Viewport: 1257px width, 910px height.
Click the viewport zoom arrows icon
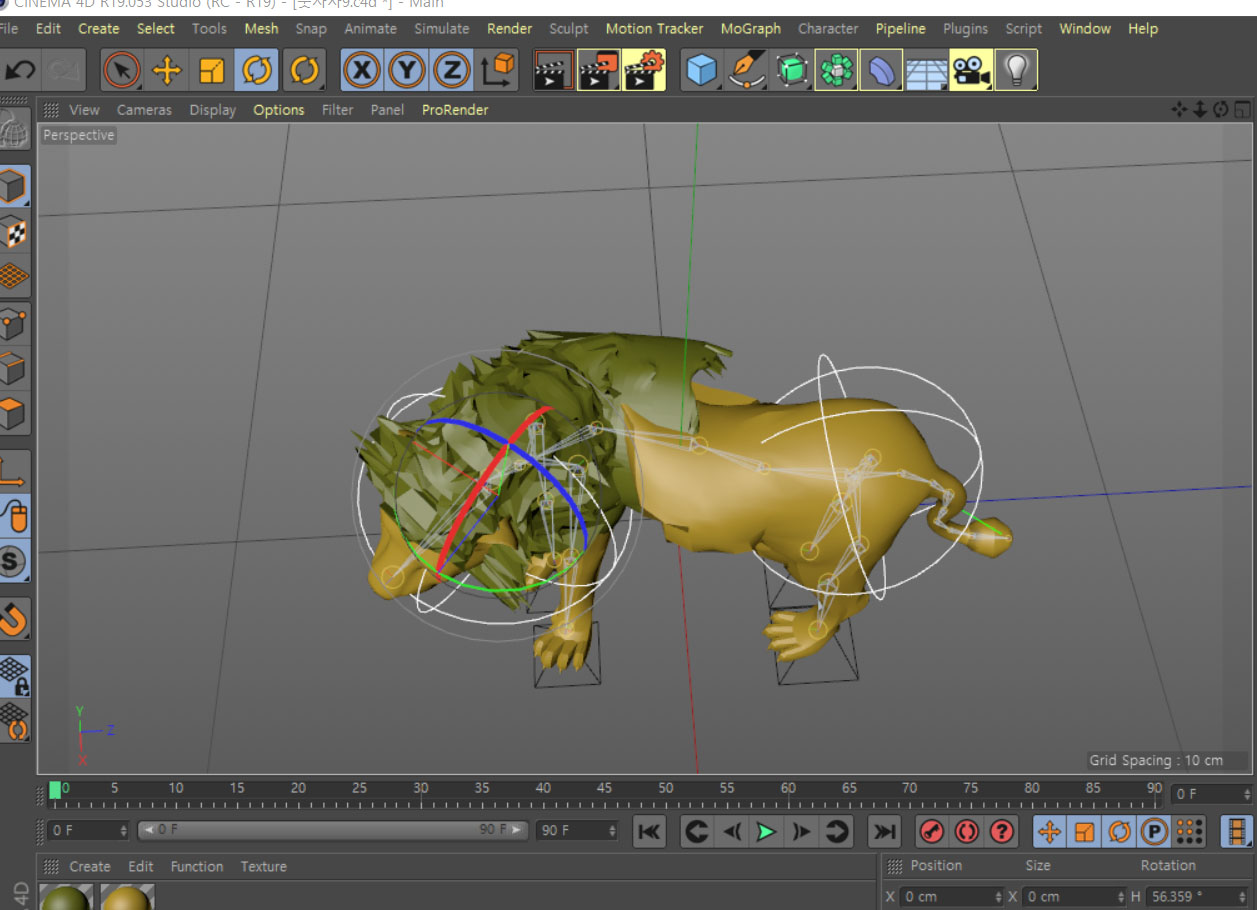1200,109
